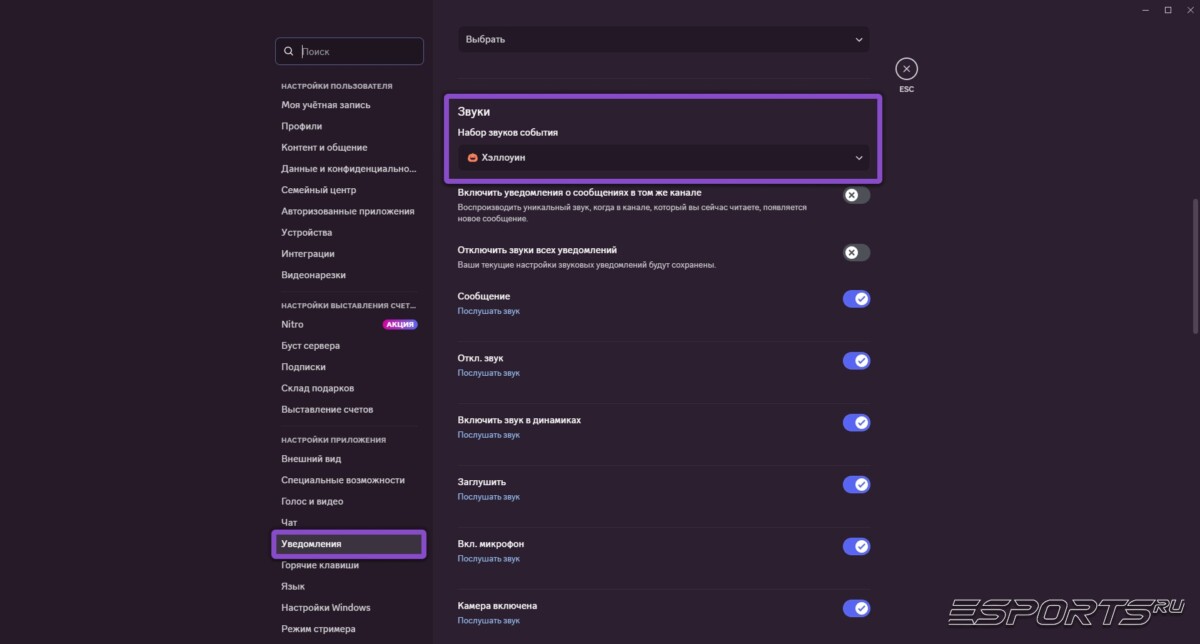Click "Послушать звук" under Сообщение
Viewport: 1200px width, 644px height.
coord(488,311)
